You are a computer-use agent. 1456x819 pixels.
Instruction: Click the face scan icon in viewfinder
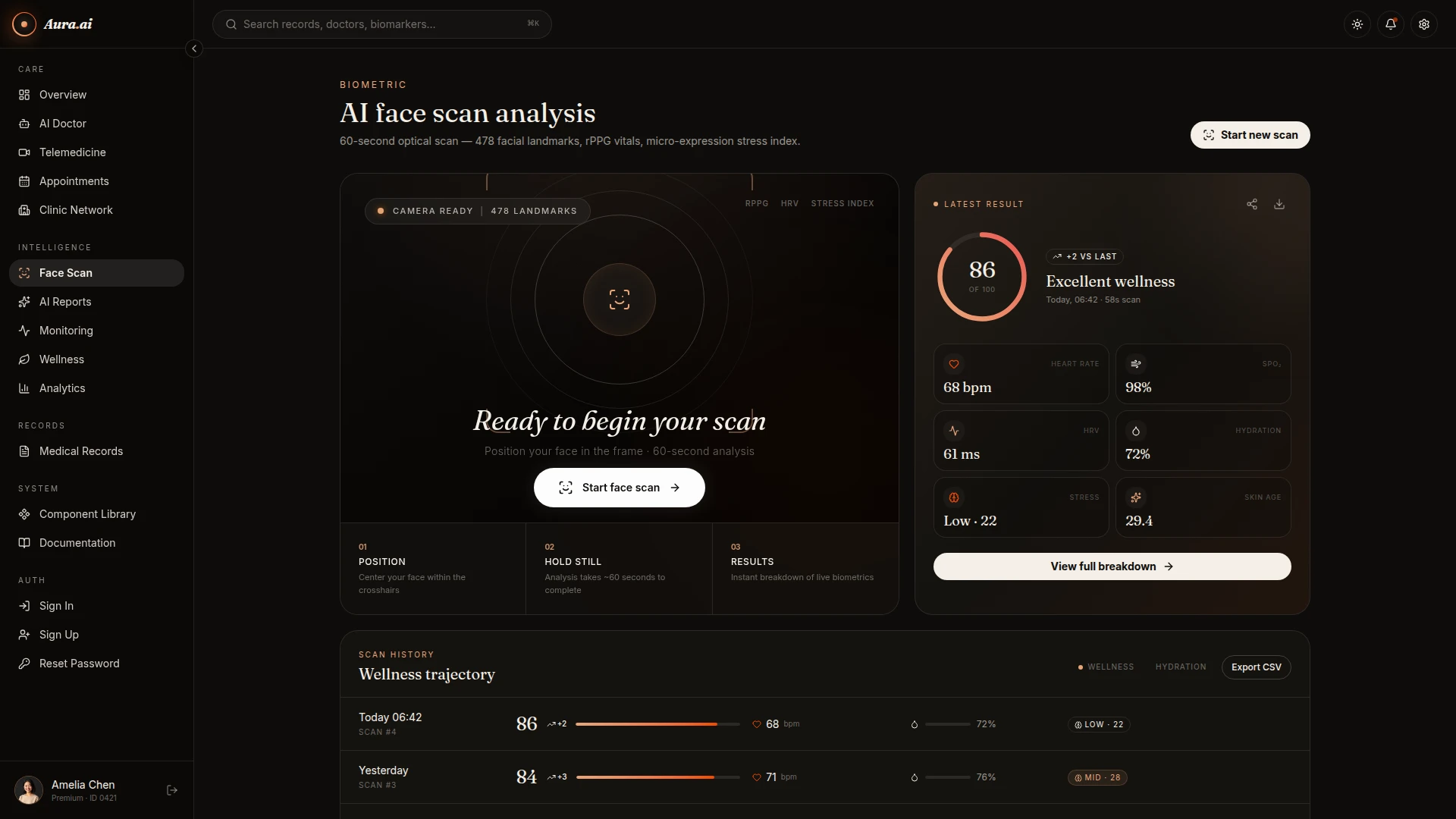point(620,300)
